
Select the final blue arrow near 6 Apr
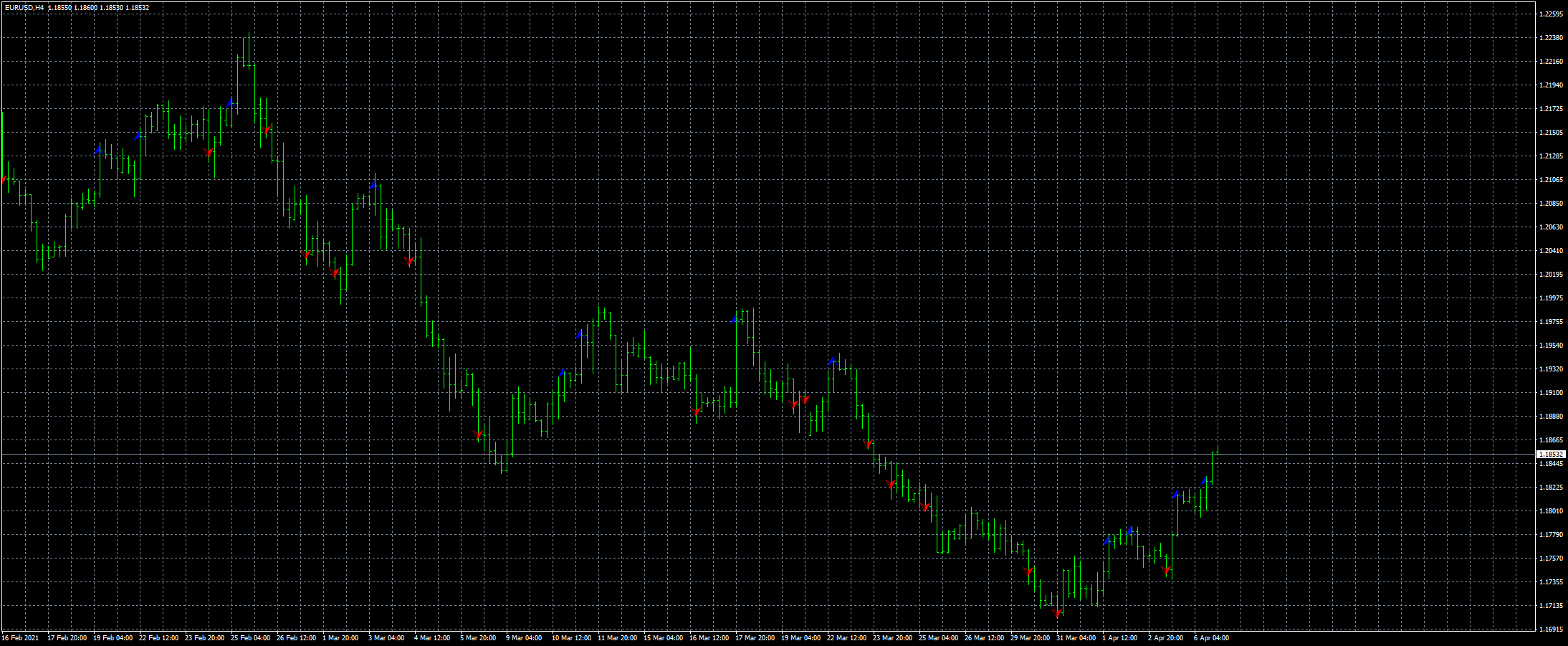pyautogui.click(x=1205, y=481)
